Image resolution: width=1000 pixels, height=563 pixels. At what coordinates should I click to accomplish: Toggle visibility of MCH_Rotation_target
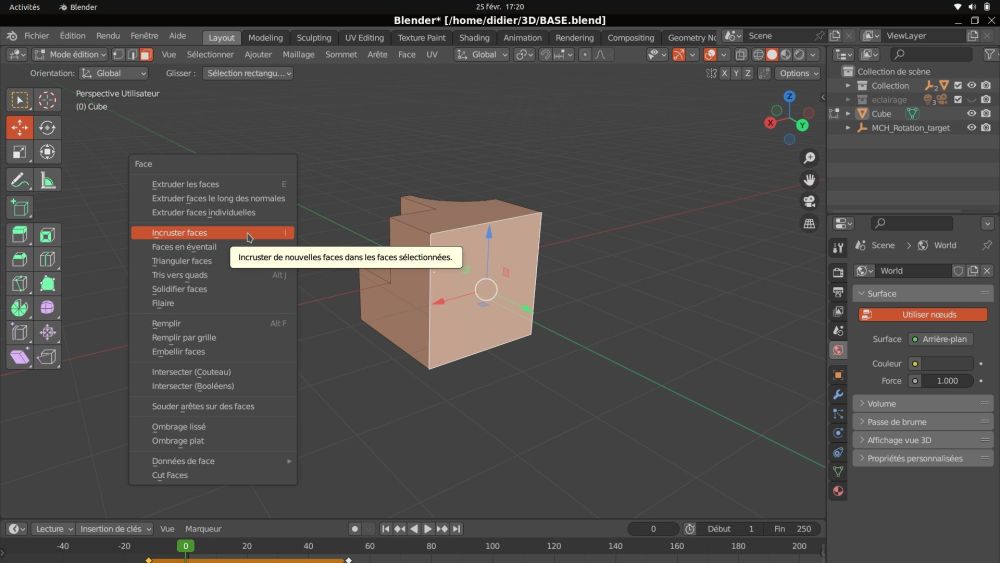click(x=971, y=128)
